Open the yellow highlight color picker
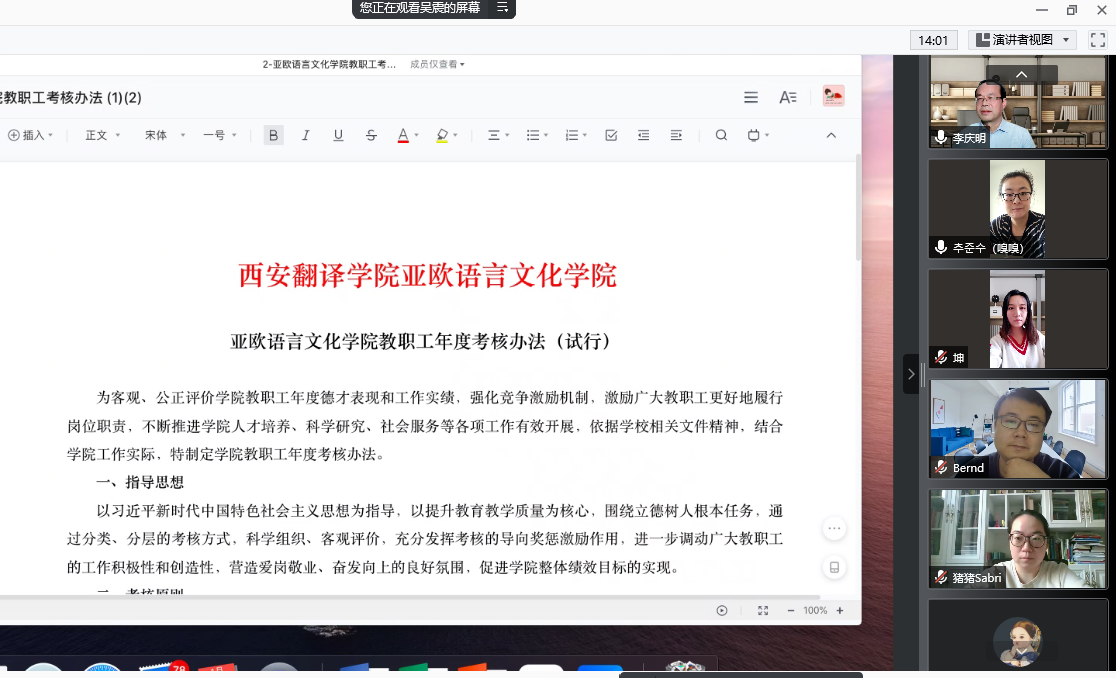Screen dimensions: 1116x678 [447, 135]
